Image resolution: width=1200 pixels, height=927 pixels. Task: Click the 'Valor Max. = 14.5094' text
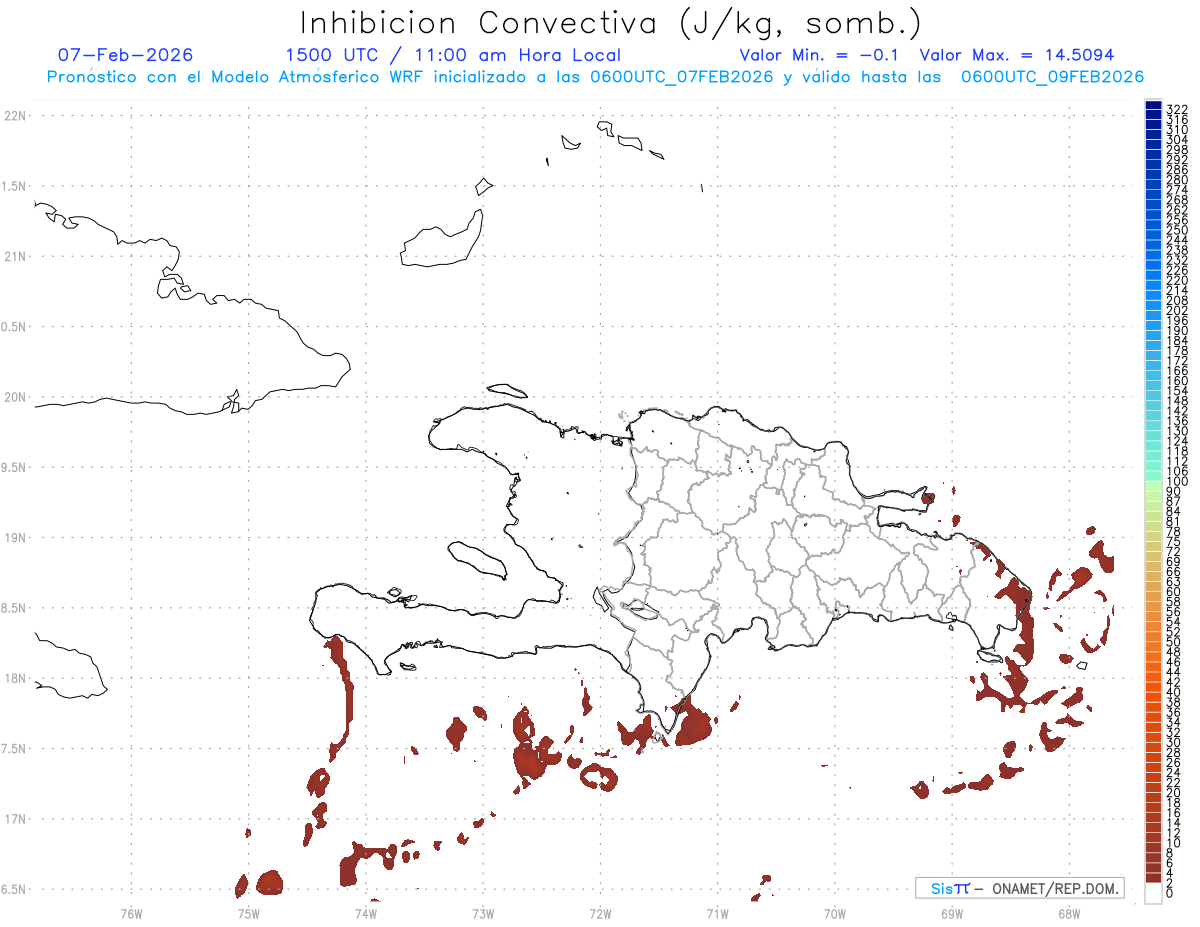[x=1017, y=55]
